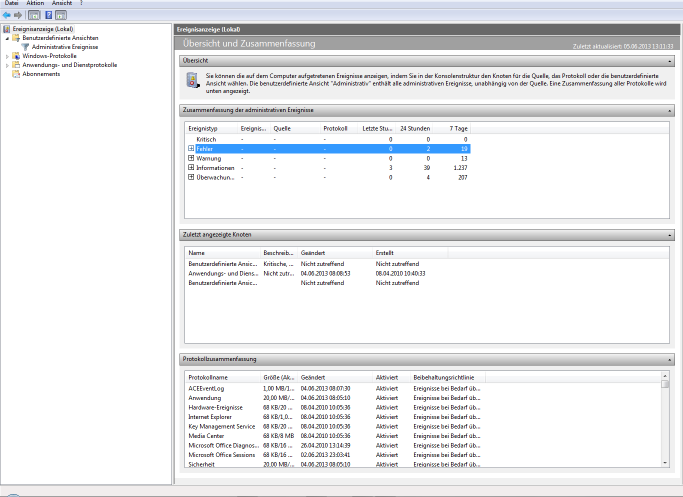Sort by the Beibehaltungsrichtlinie column header
This screenshot has height=497, width=683.
pyautogui.click(x=448, y=378)
